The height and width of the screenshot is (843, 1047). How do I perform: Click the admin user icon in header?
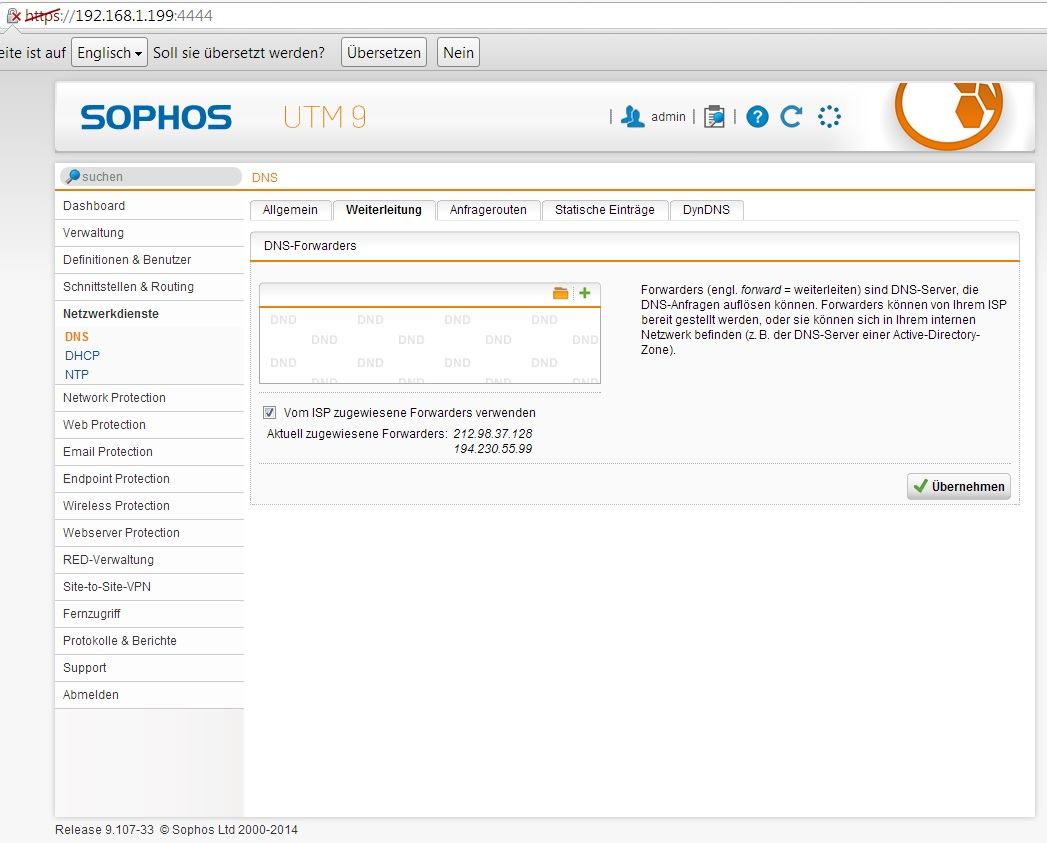[x=632, y=116]
